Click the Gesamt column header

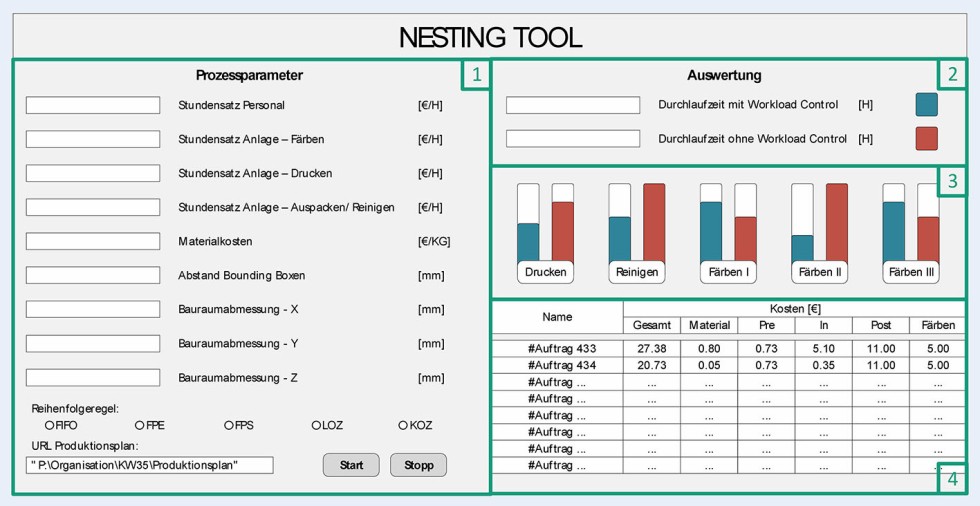[x=652, y=325]
